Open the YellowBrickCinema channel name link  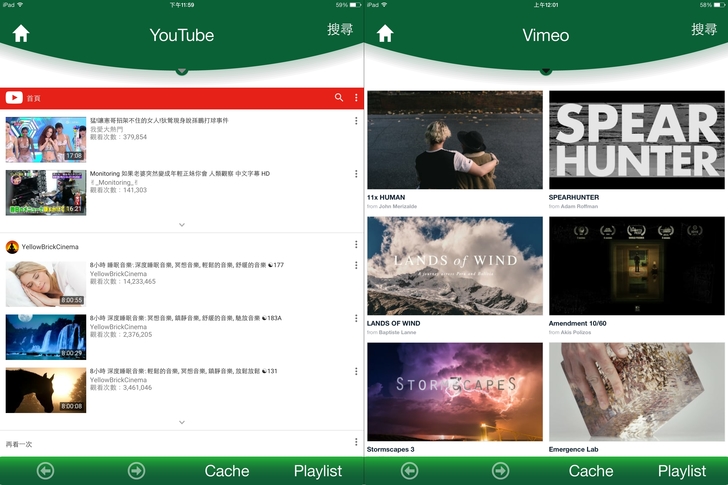pyautogui.click(x=50, y=247)
